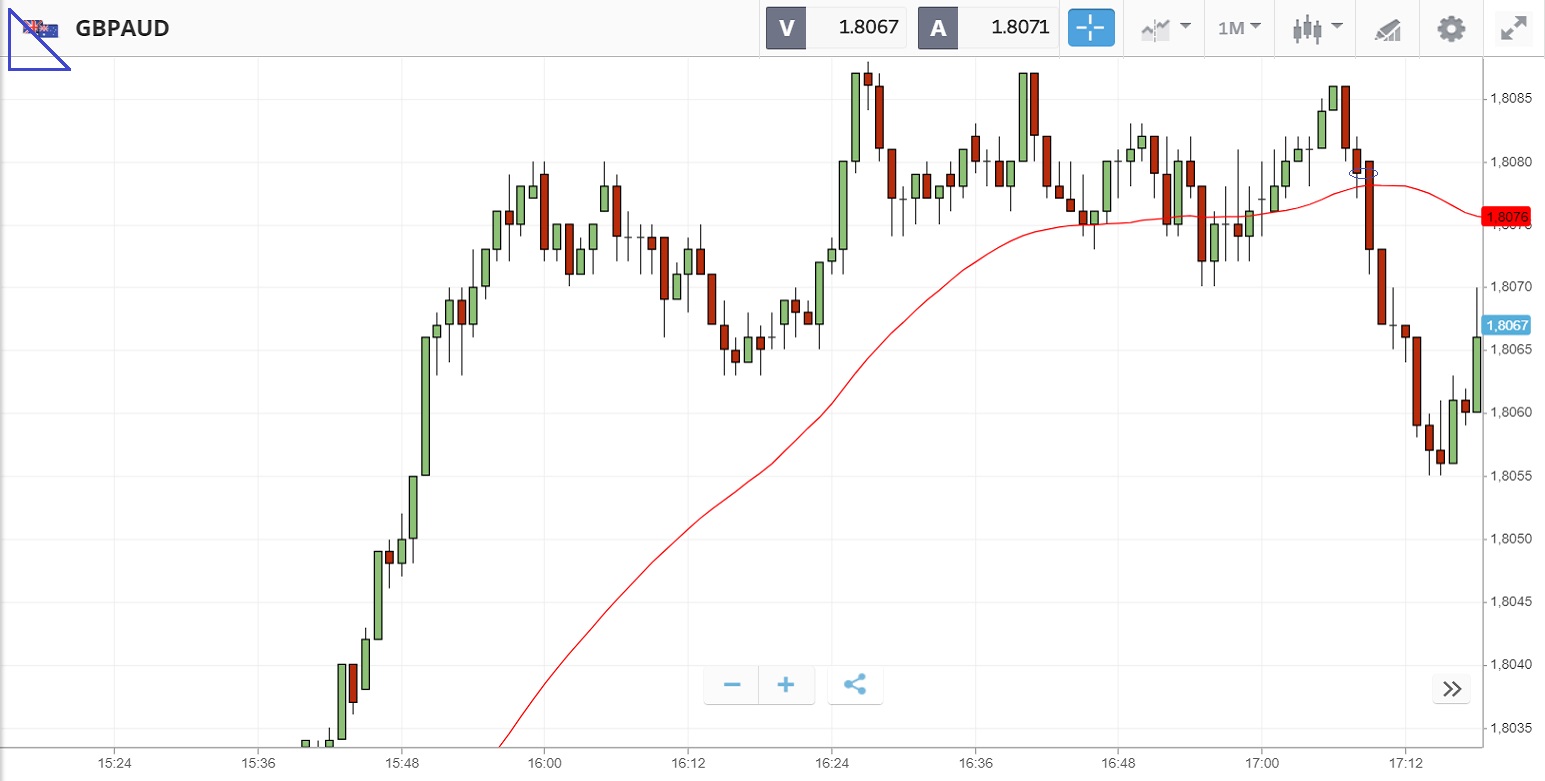
Task: Click the small circle marker on the chart
Action: (x=1363, y=173)
